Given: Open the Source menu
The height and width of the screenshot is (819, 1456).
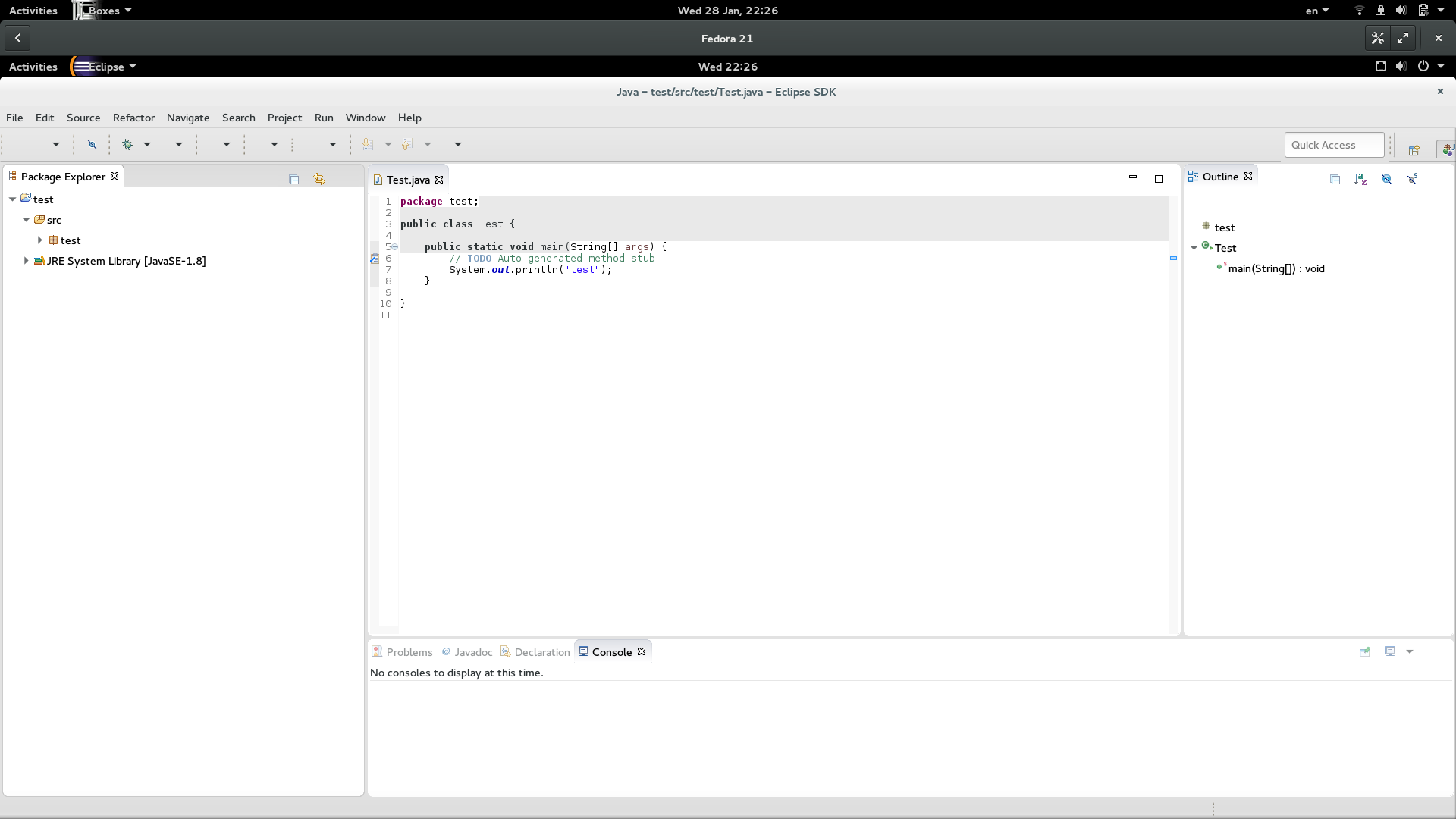Looking at the screenshot, I should click(x=83, y=118).
